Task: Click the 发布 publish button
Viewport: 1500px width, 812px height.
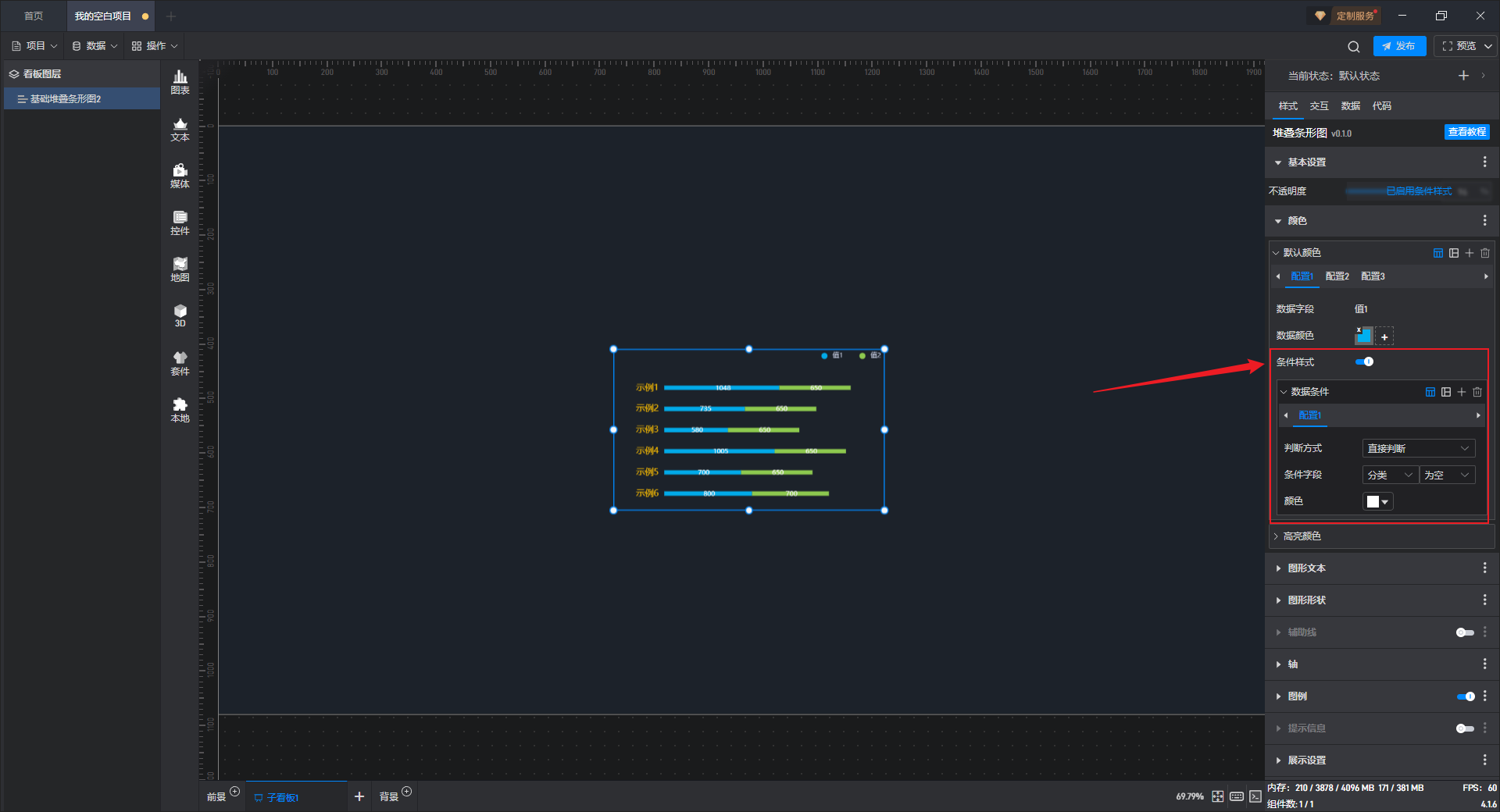Action: pyautogui.click(x=1399, y=46)
